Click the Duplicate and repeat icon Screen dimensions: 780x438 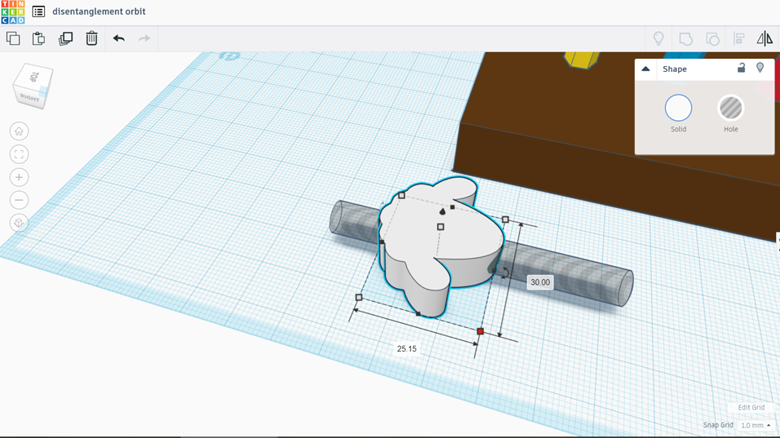tap(65, 38)
